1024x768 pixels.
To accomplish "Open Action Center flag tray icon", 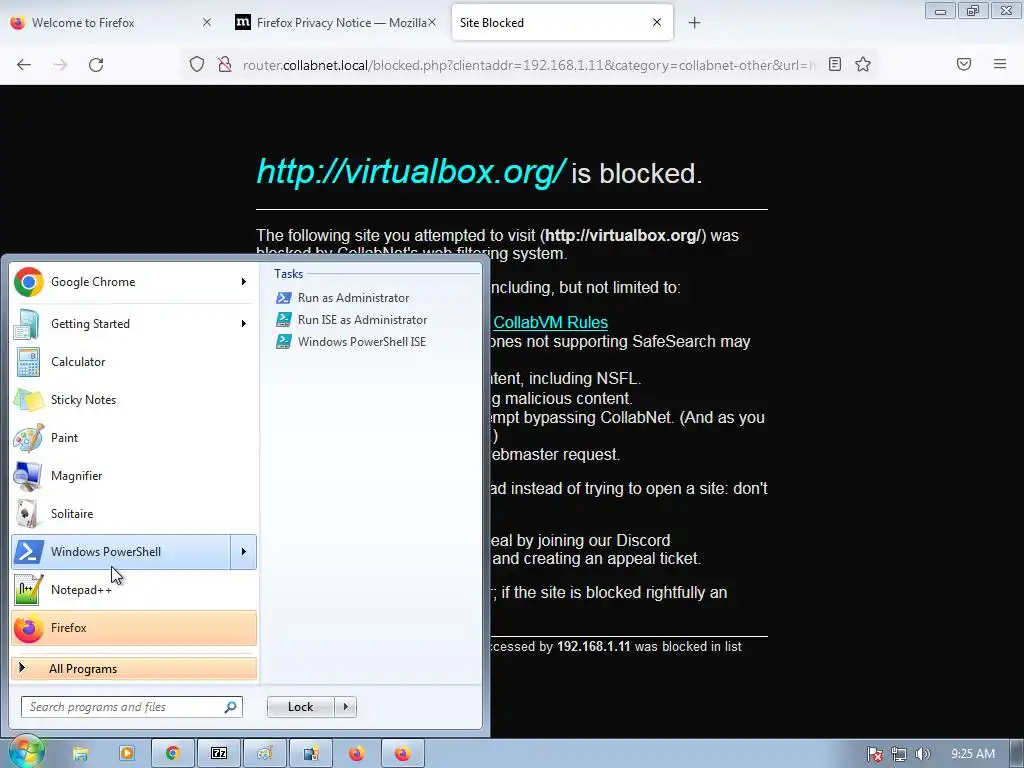I will tap(874, 754).
